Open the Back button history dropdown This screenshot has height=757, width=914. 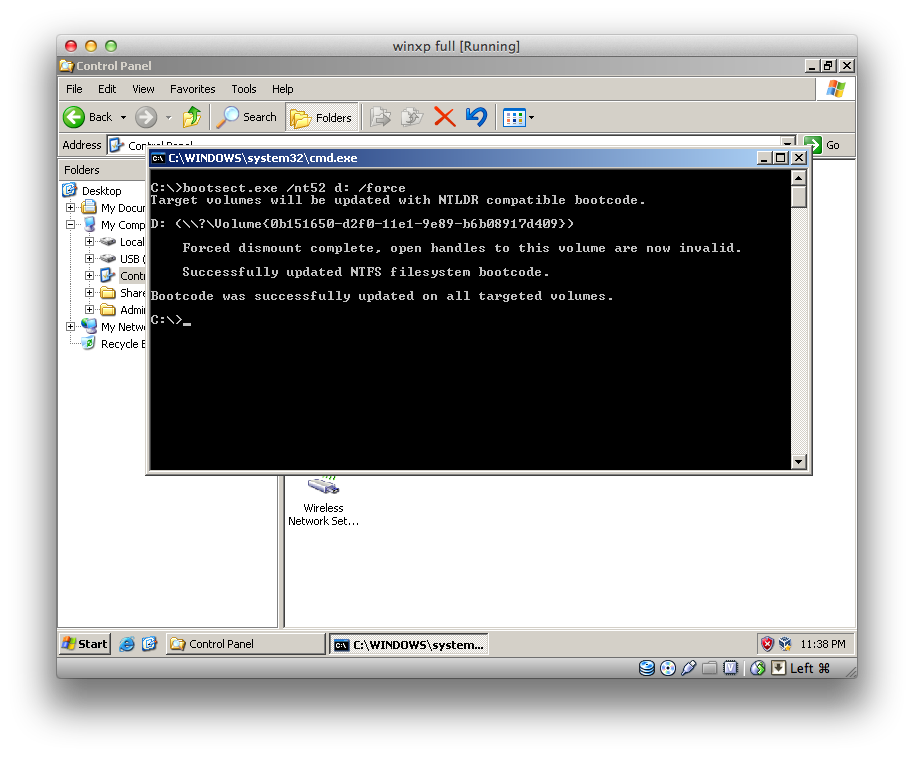124,118
